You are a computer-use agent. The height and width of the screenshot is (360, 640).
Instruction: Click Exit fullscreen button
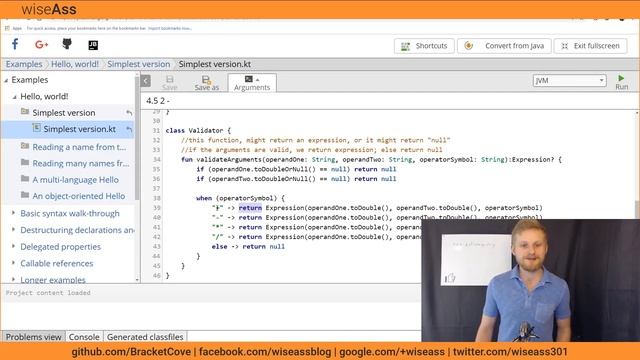click(590, 46)
